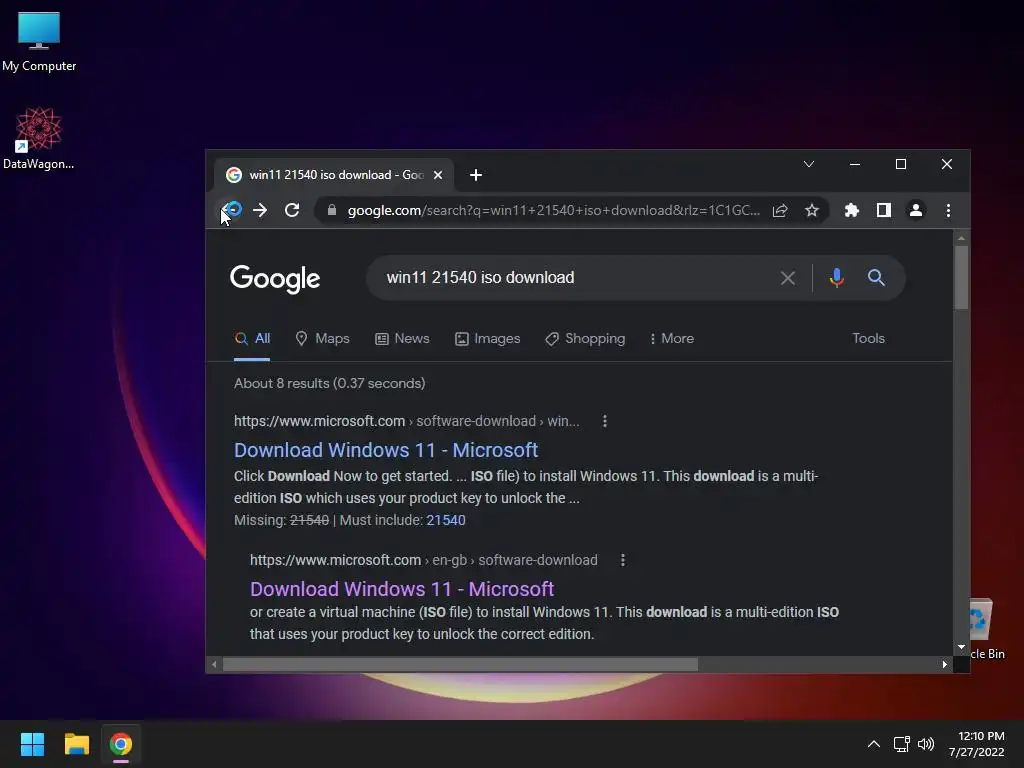This screenshot has width=1024, height=768.
Task: Switch to the Maps tab
Action: 323,338
